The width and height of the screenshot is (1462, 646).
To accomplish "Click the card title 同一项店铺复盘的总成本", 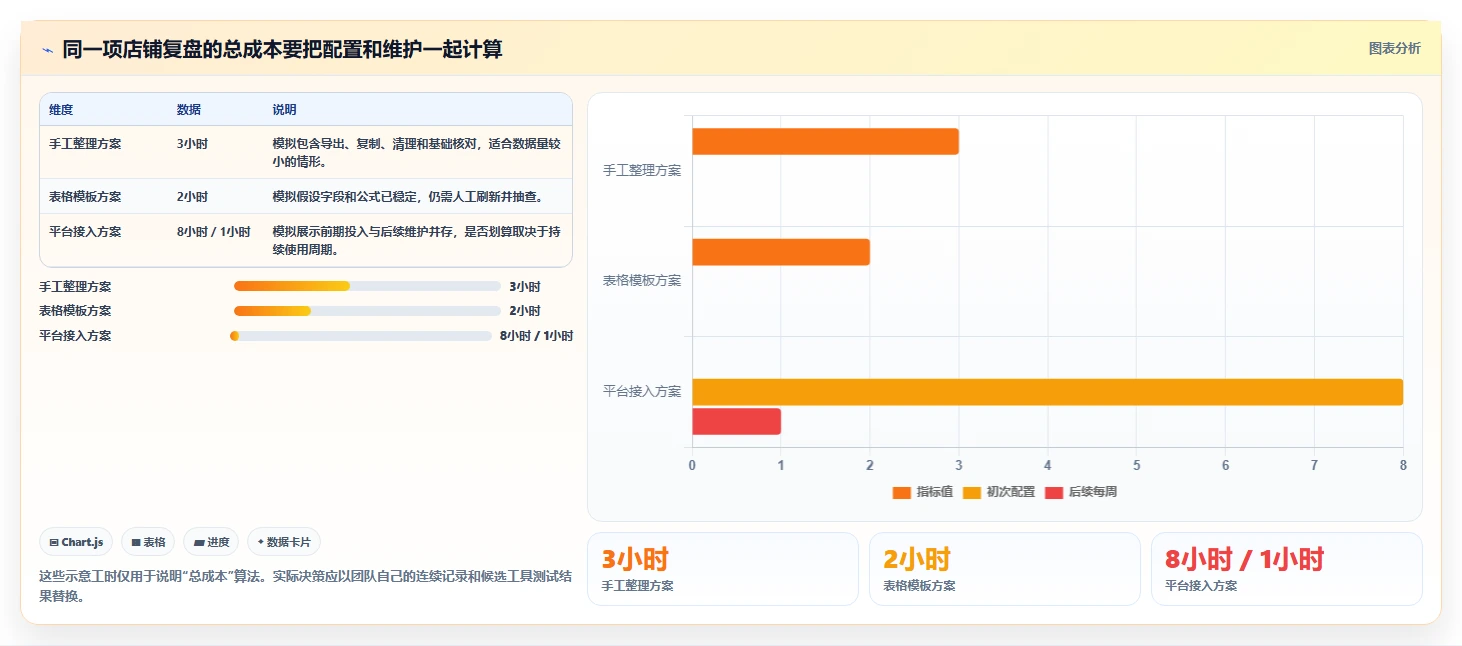I will (282, 49).
